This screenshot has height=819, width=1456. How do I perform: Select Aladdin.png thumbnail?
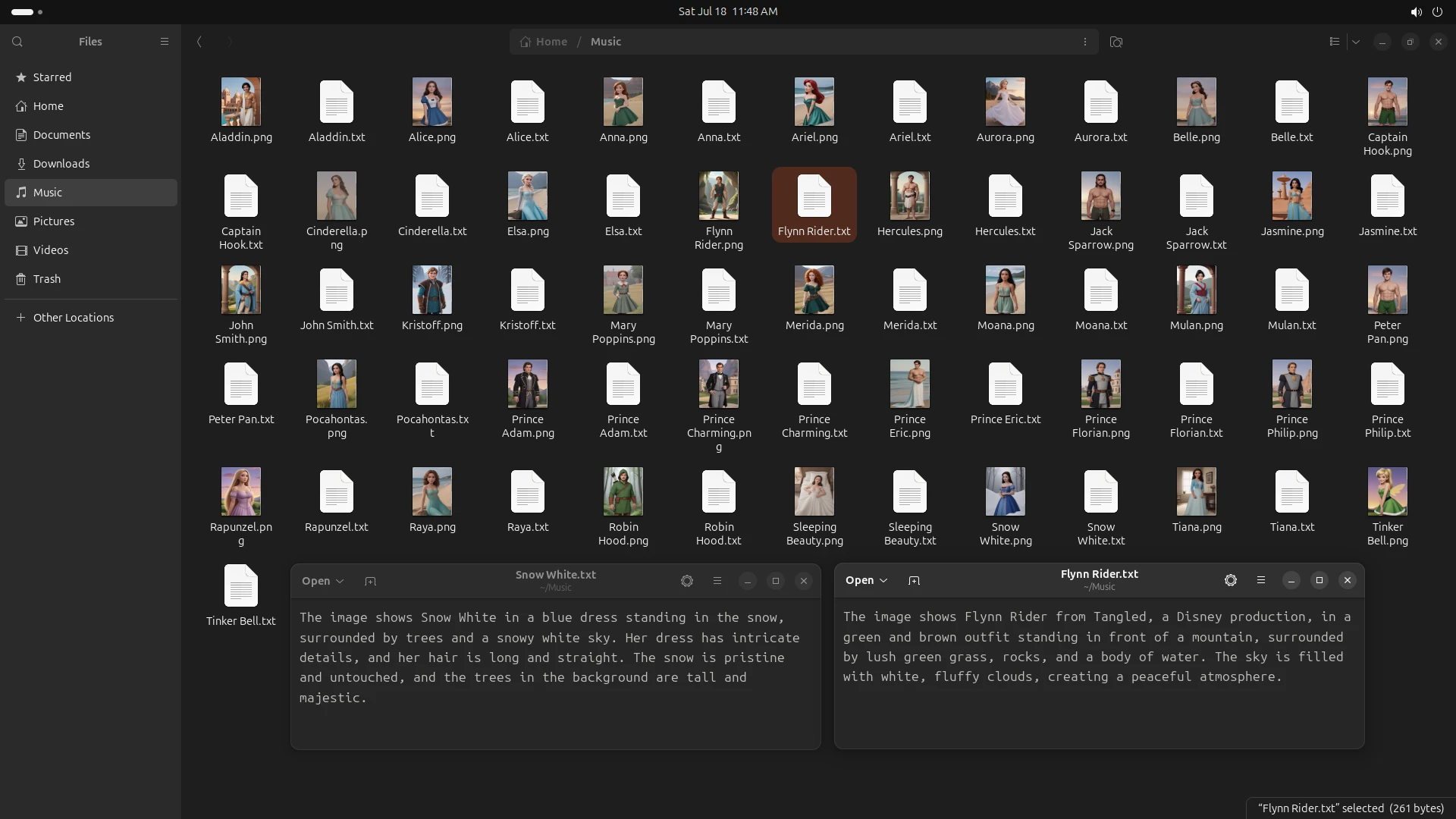pyautogui.click(x=241, y=102)
